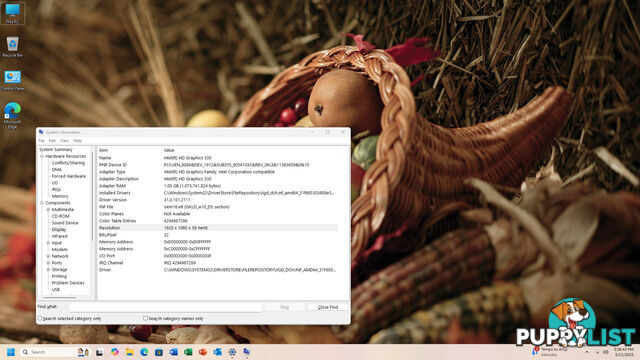Enable Search category names only checkbox
The height and width of the screenshot is (360, 640).
[x=145, y=318]
